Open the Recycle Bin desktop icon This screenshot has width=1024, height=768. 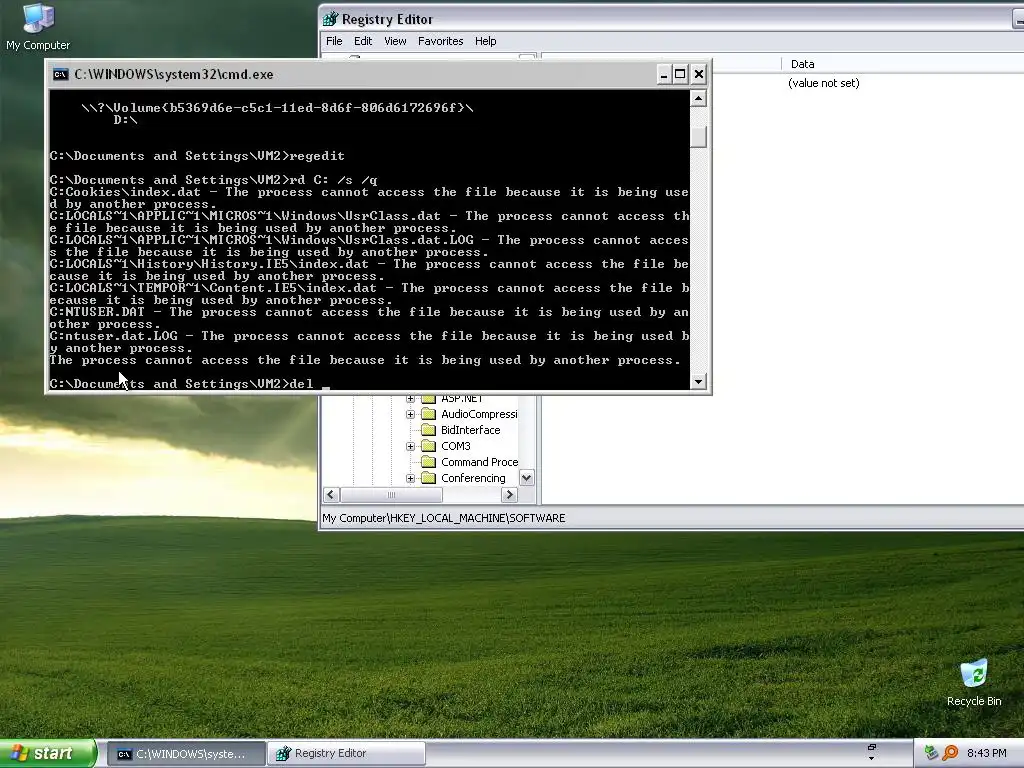pos(974,683)
